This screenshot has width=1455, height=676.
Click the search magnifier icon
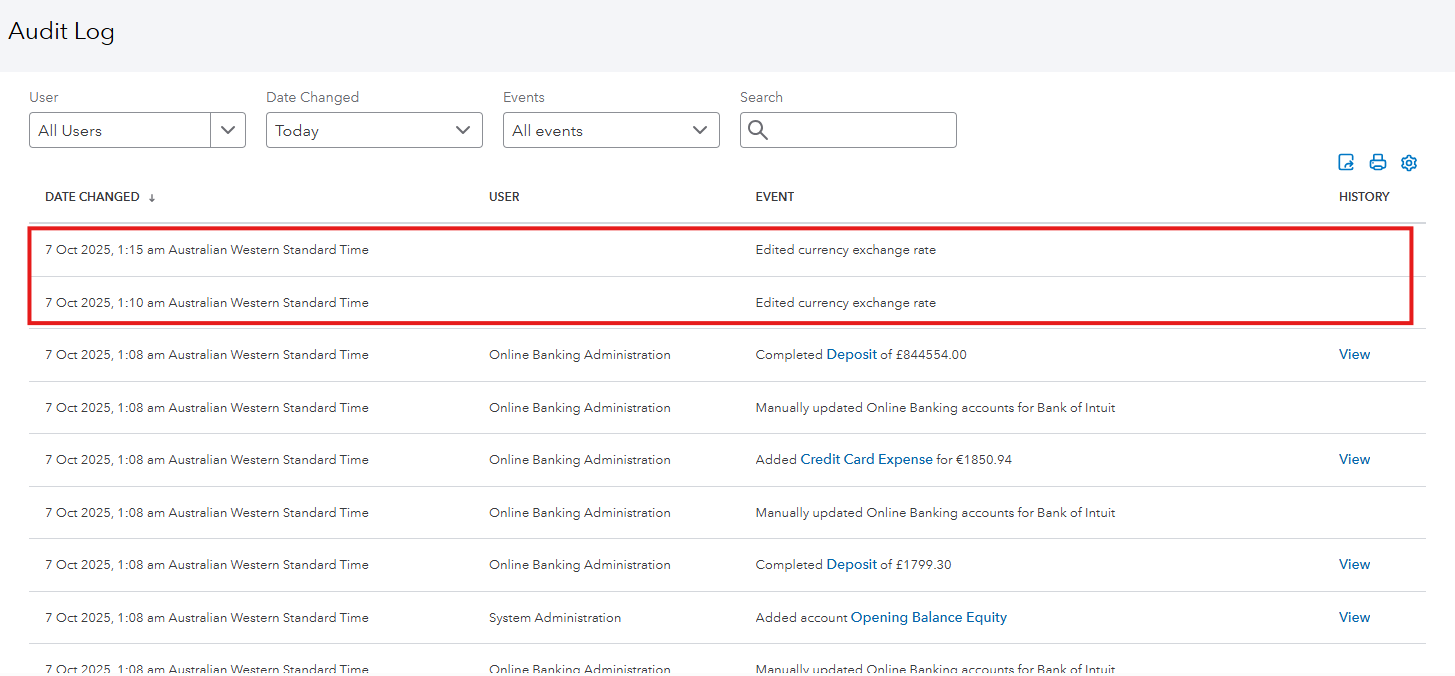pyautogui.click(x=758, y=130)
